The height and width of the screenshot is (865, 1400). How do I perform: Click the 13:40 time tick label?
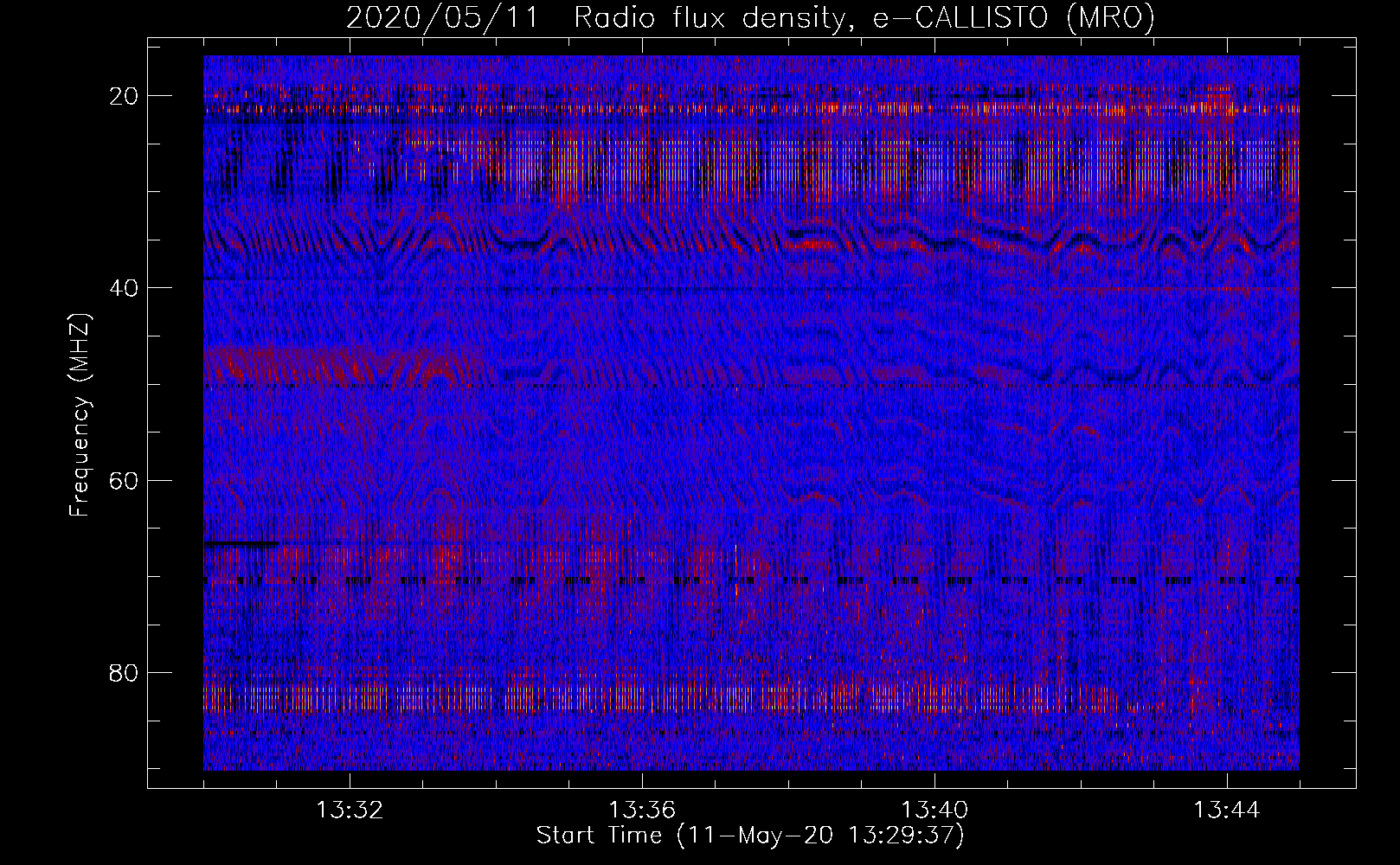[x=934, y=811]
